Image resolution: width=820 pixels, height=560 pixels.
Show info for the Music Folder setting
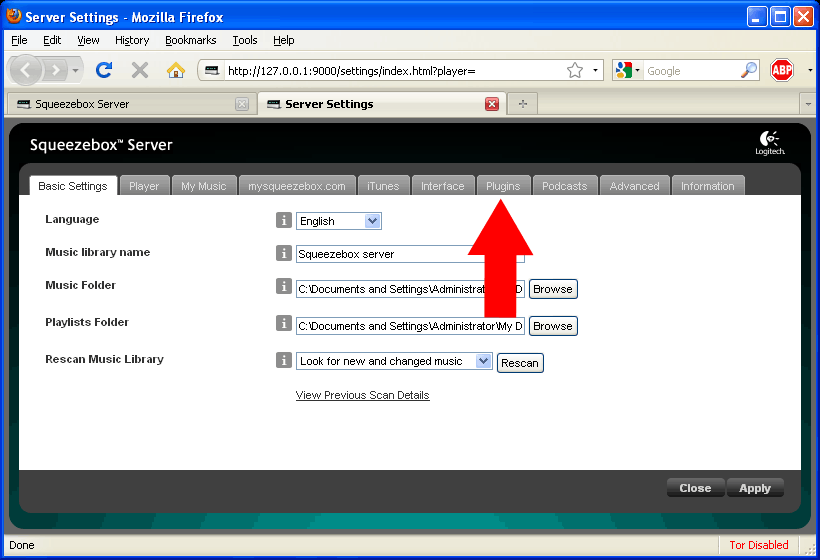coord(283,286)
